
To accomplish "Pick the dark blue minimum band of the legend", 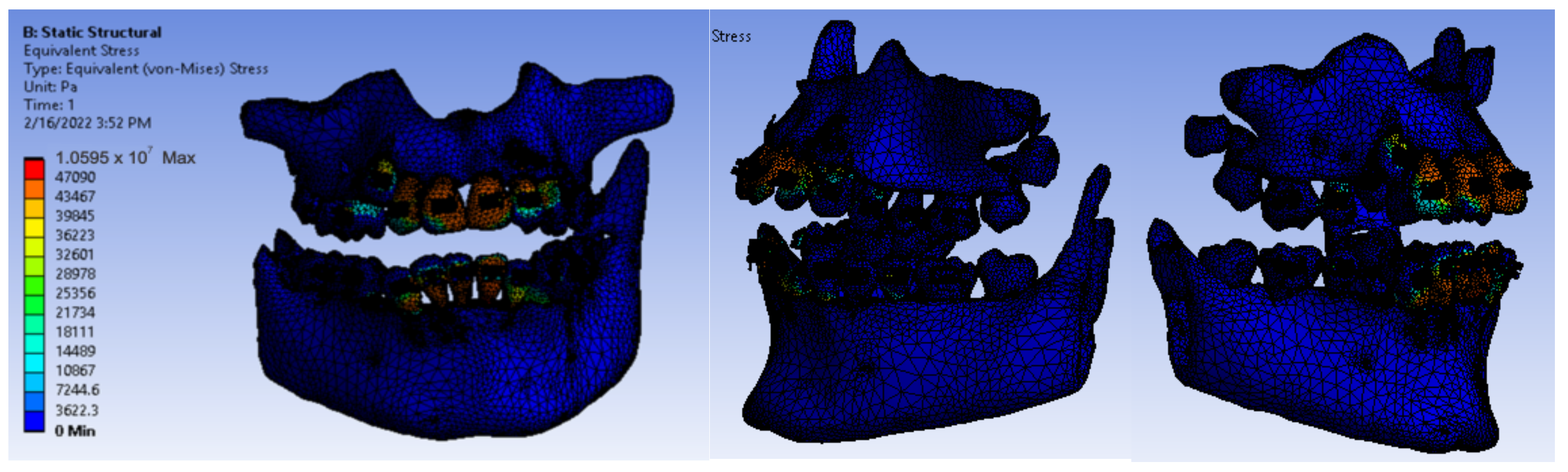I will coord(34,422).
